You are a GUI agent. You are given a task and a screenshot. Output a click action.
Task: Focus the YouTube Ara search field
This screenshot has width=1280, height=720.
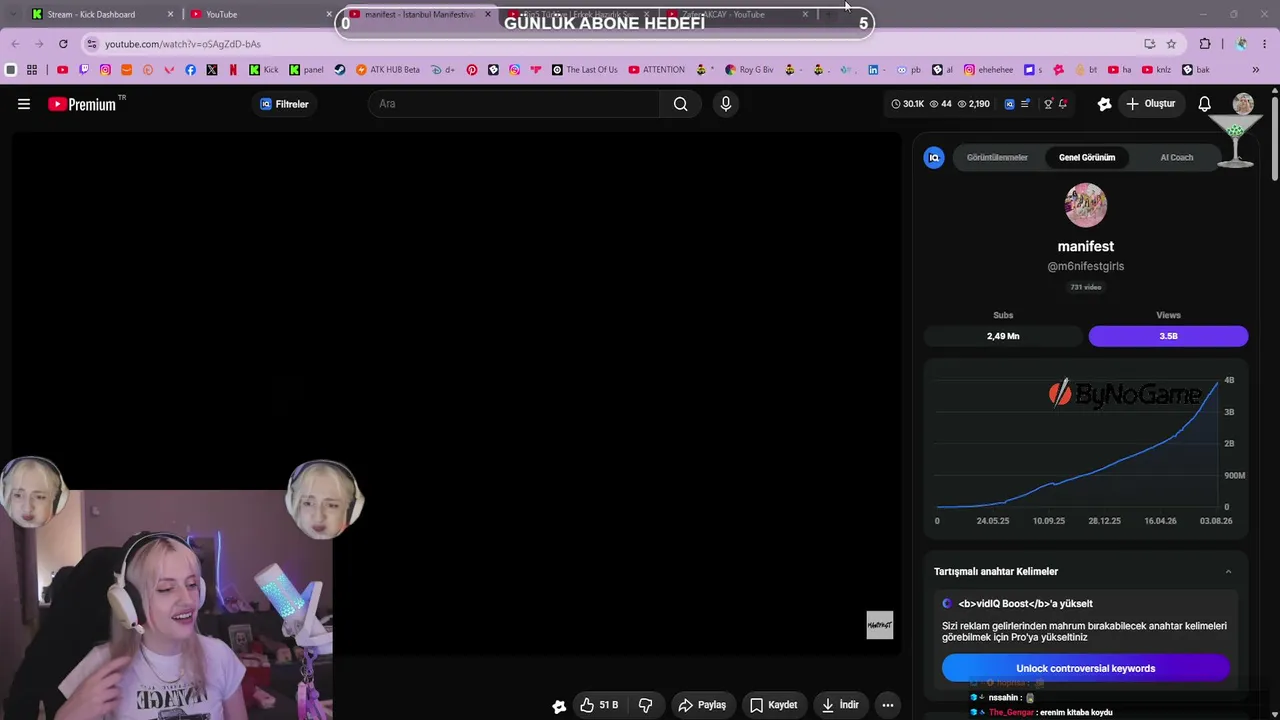[514, 104]
